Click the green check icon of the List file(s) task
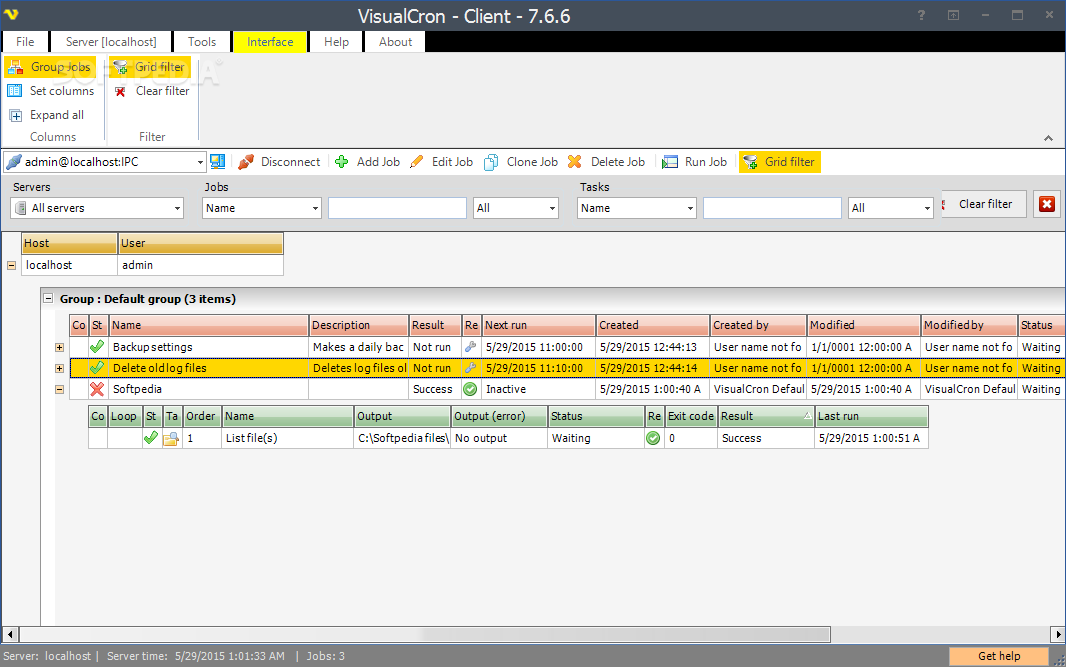 tap(151, 438)
